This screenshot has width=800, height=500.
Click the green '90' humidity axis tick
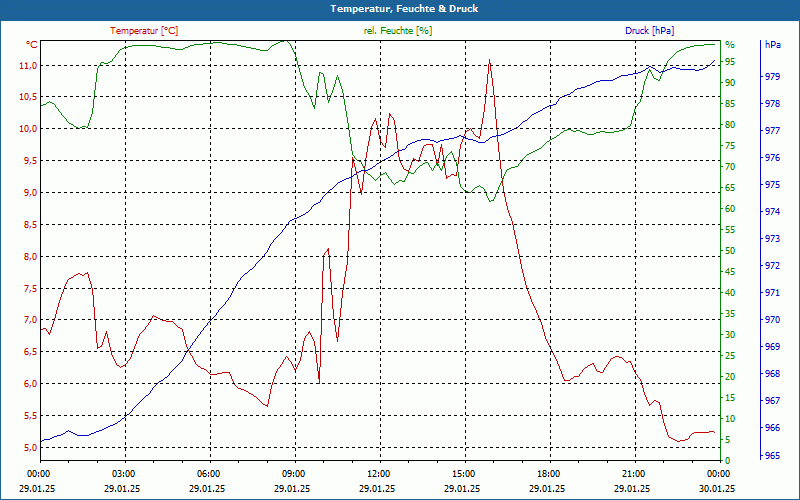tap(730, 83)
